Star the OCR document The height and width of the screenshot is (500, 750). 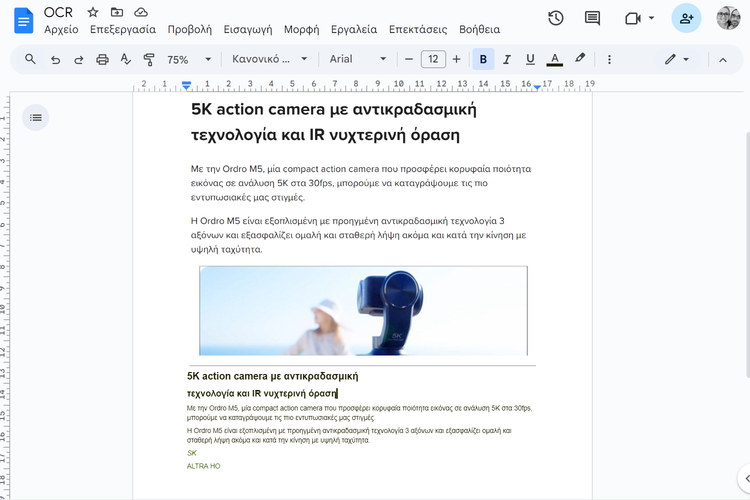click(x=93, y=12)
